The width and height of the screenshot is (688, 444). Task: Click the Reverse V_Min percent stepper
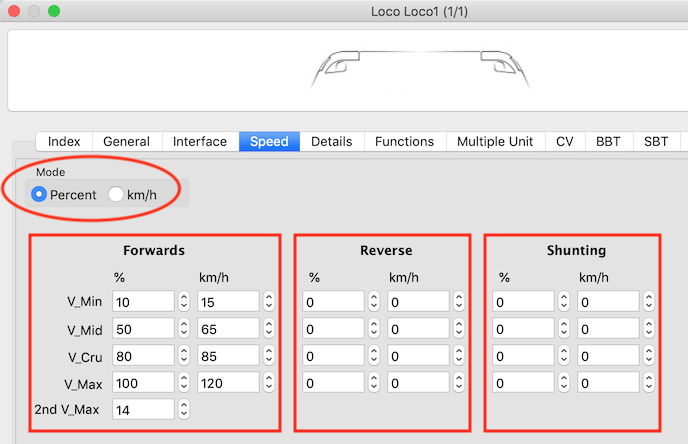pos(373,301)
